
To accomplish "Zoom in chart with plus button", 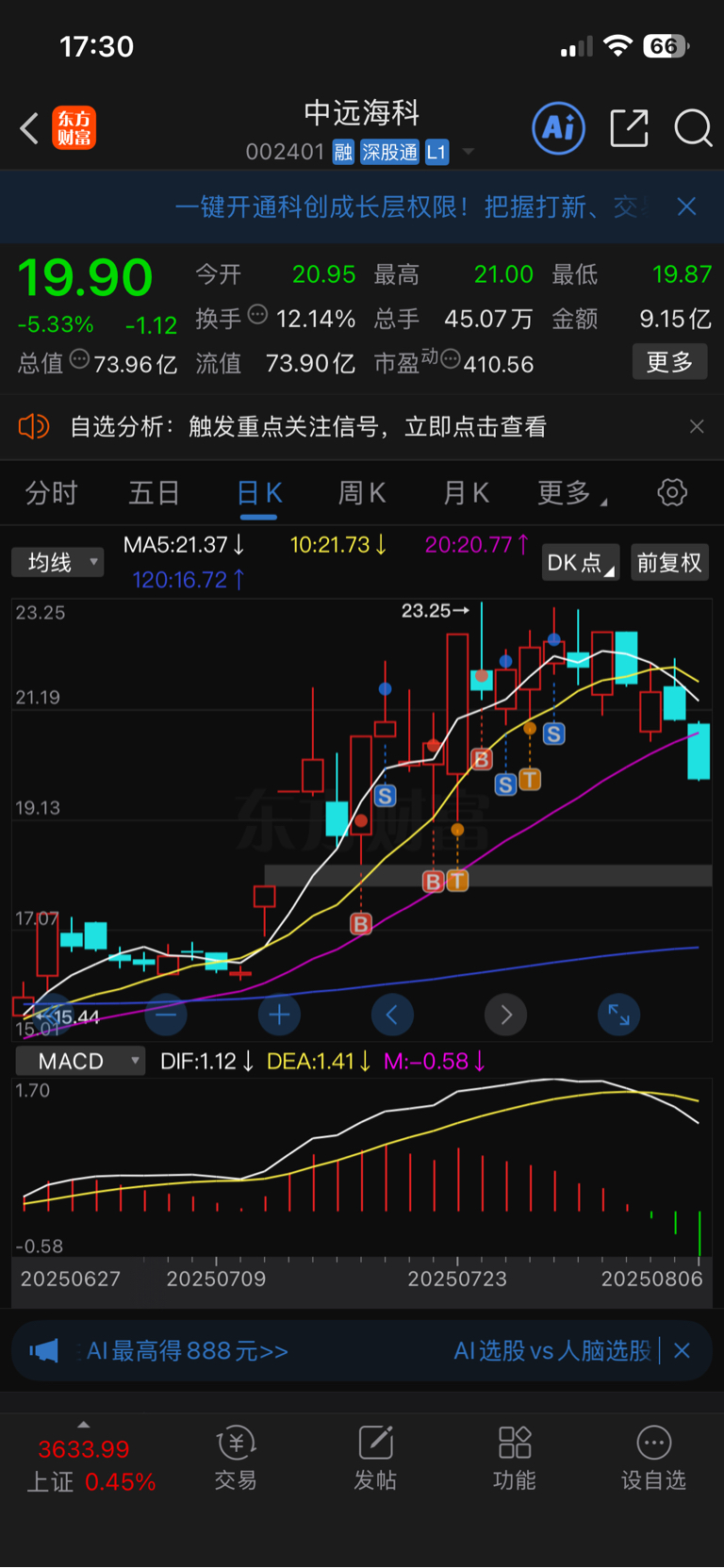I will [x=279, y=1015].
